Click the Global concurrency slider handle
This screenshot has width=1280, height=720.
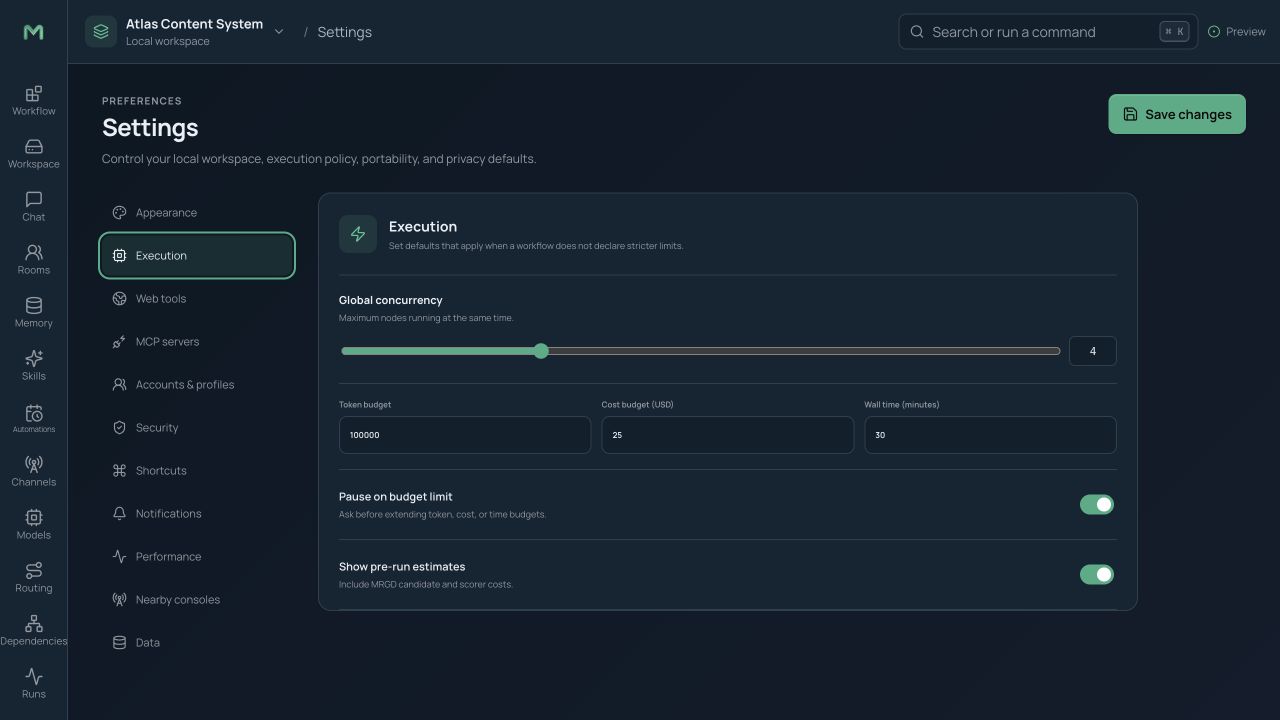(x=541, y=351)
